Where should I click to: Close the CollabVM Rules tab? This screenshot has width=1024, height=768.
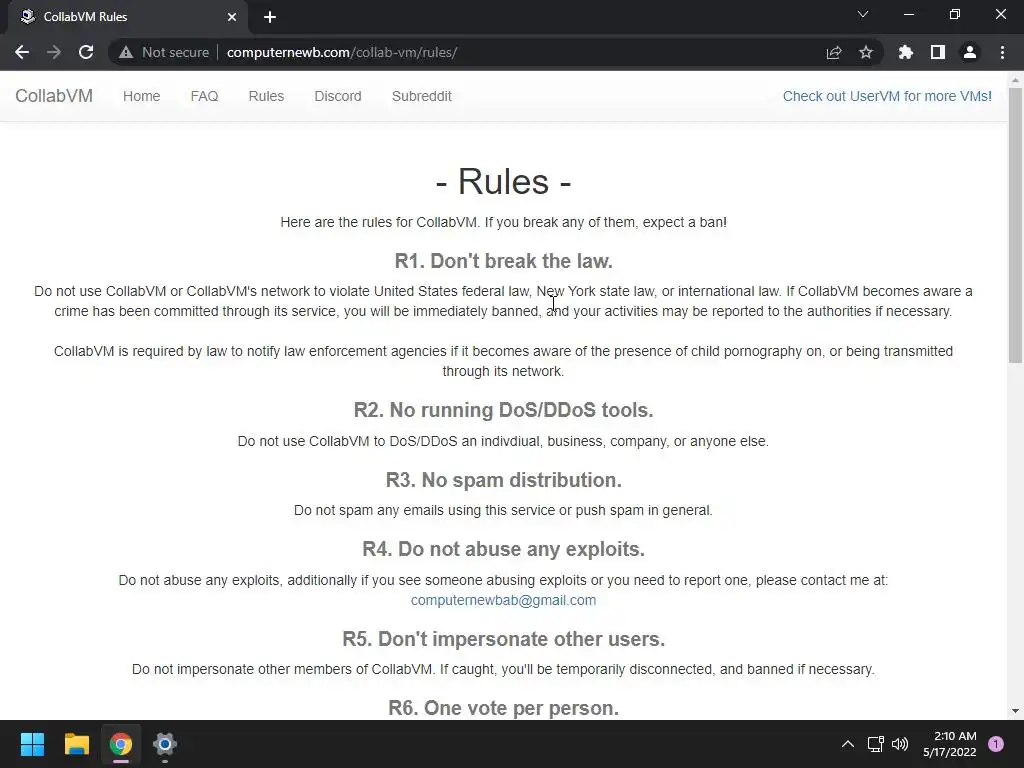(x=232, y=17)
